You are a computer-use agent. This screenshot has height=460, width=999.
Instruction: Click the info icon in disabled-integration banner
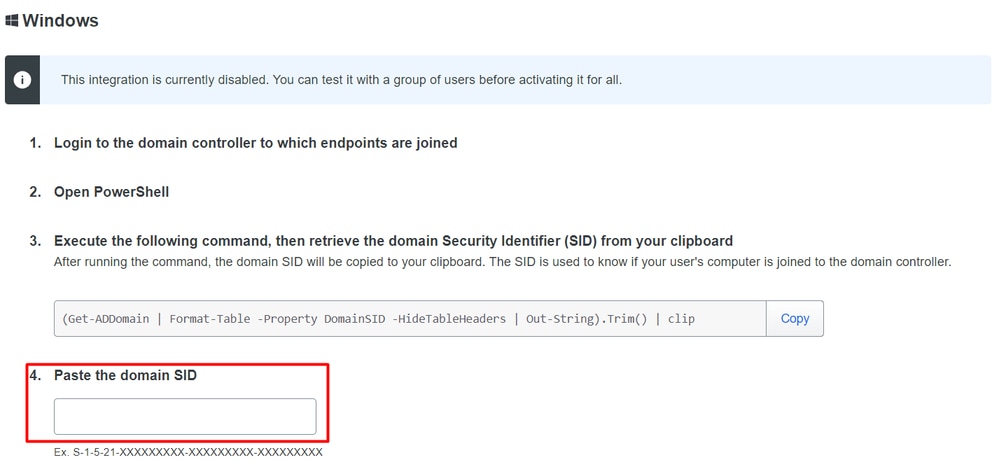[x=22, y=80]
